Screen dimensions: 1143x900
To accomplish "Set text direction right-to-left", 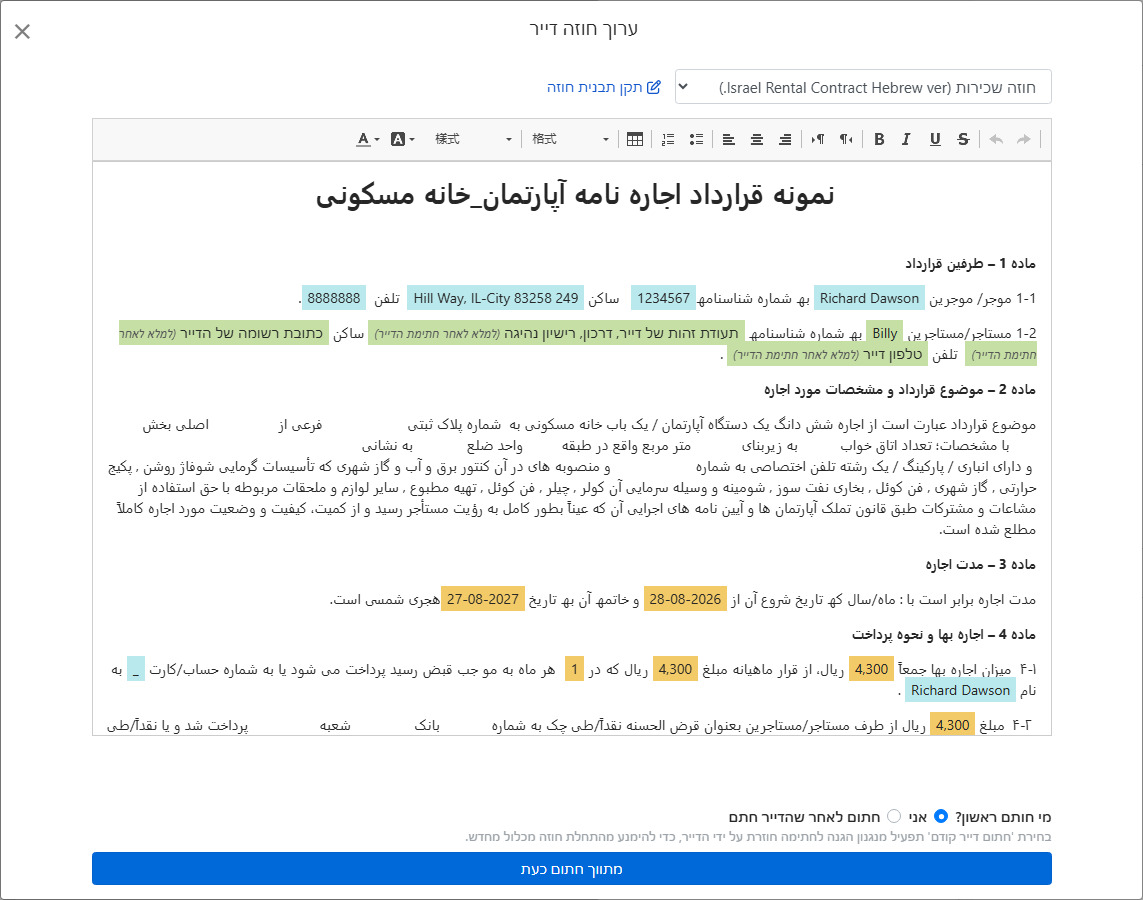I will (x=846, y=139).
